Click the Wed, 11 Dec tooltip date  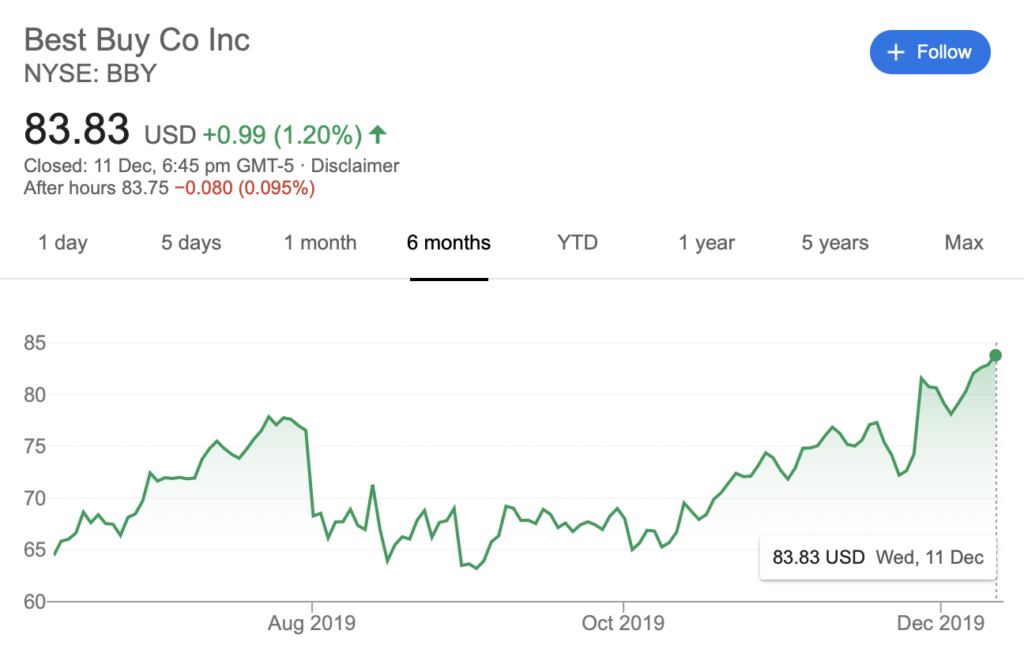click(x=929, y=557)
